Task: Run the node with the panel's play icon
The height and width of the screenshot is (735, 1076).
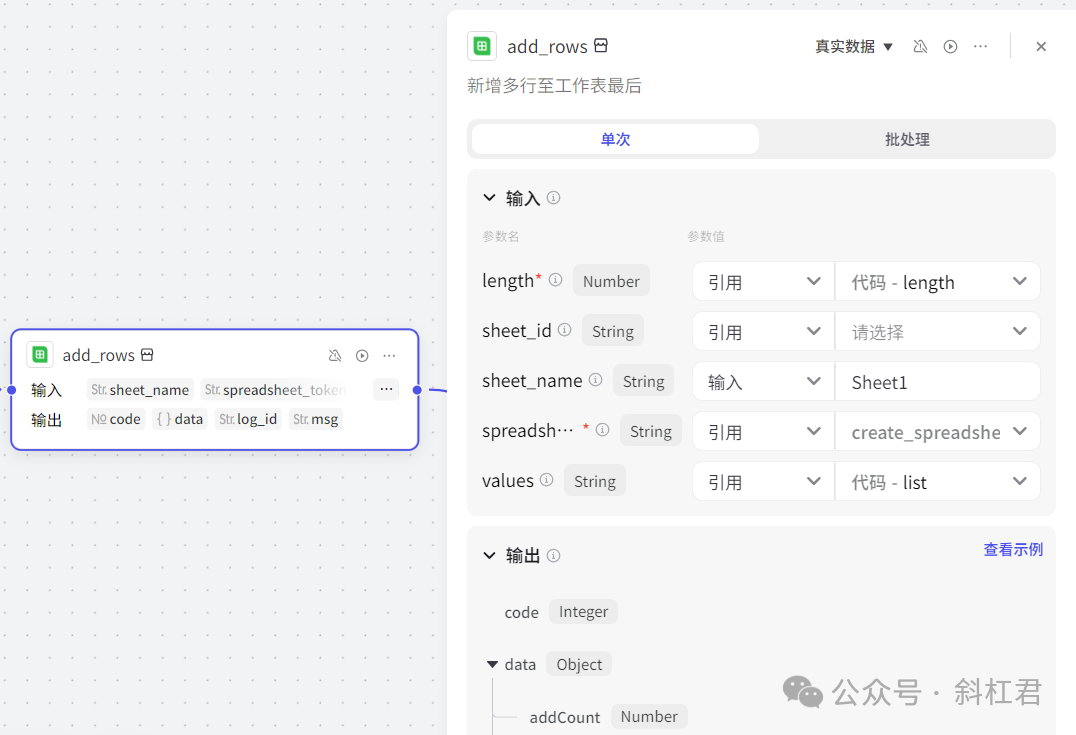Action: [950, 46]
